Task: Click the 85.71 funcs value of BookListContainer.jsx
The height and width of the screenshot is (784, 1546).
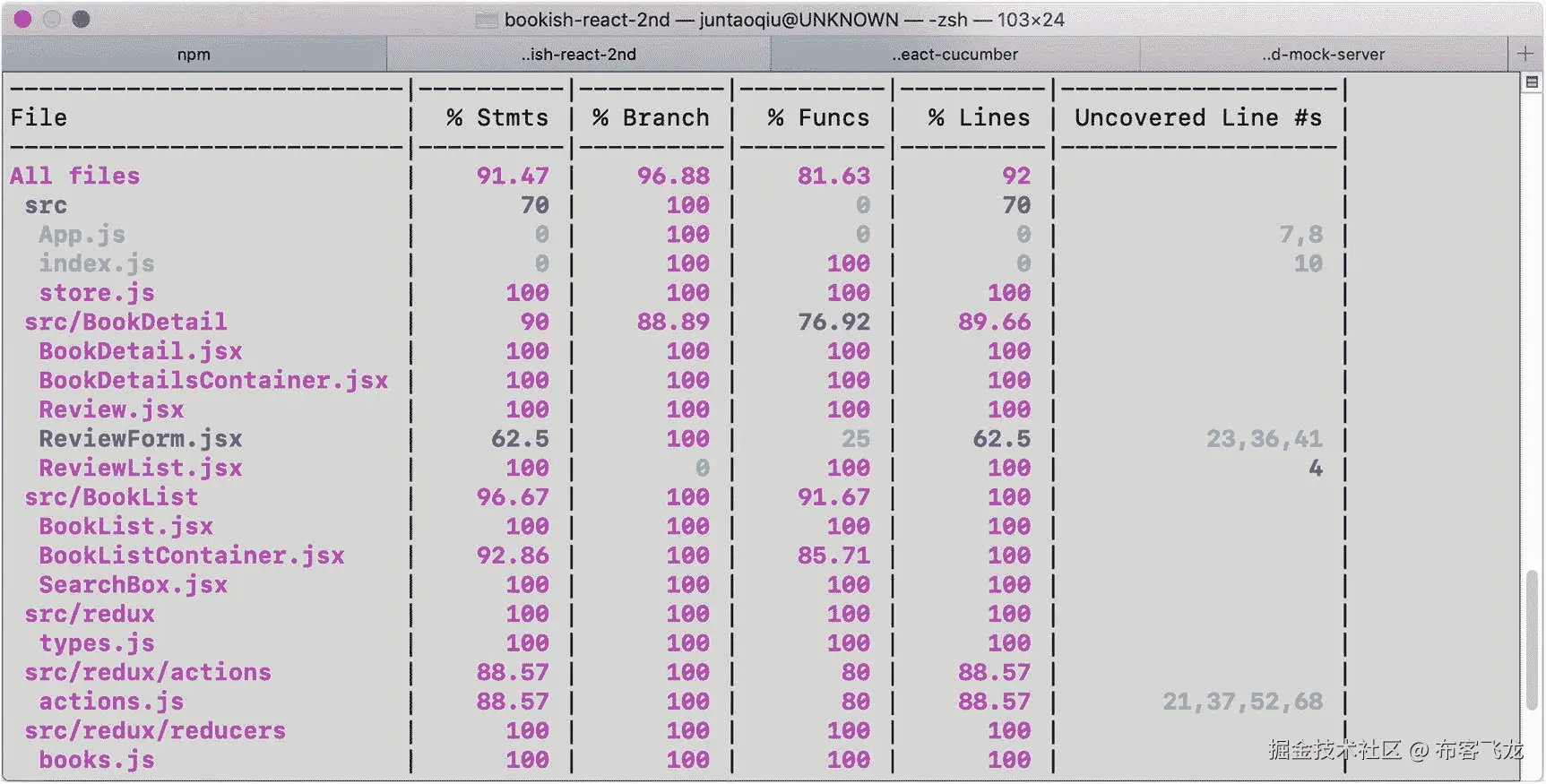Action: point(833,556)
